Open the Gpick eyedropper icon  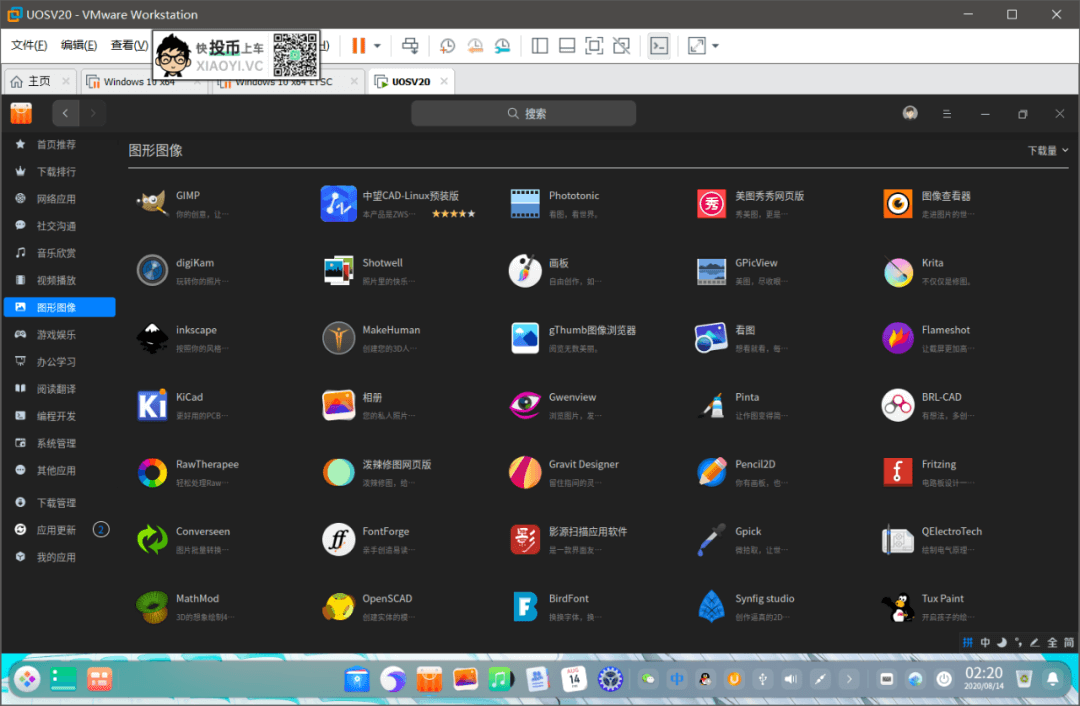712,539
